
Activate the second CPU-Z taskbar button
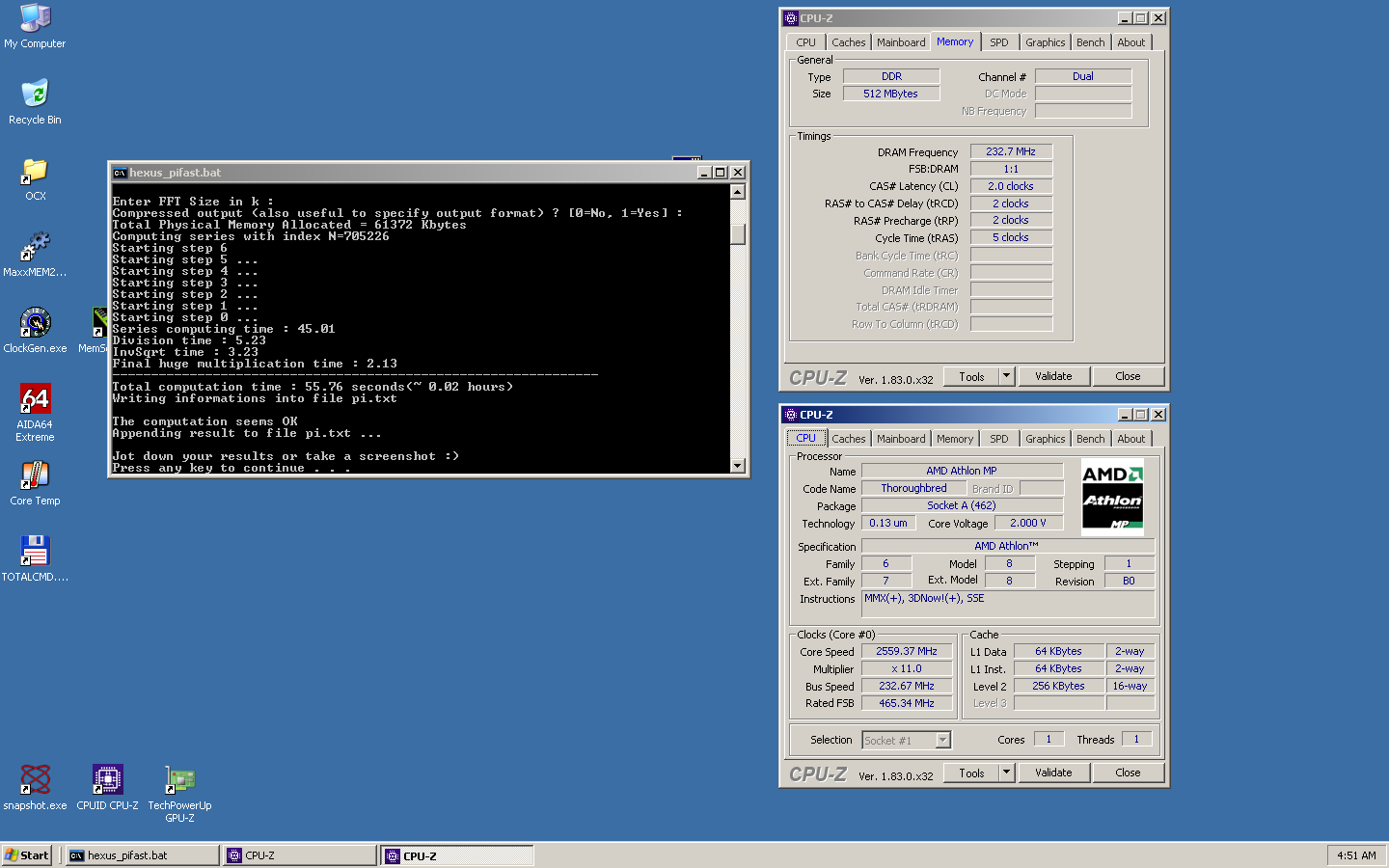pyautogui.click(x=457, y=855)
